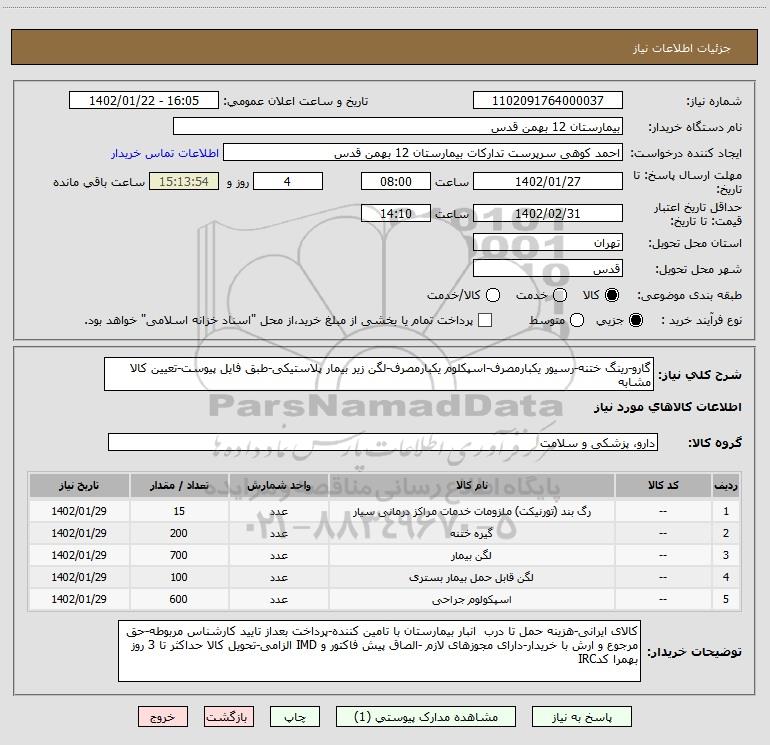
Task: Click the اطلاعات کالاهای مورد نیاز heading
Action: [668, 407]
